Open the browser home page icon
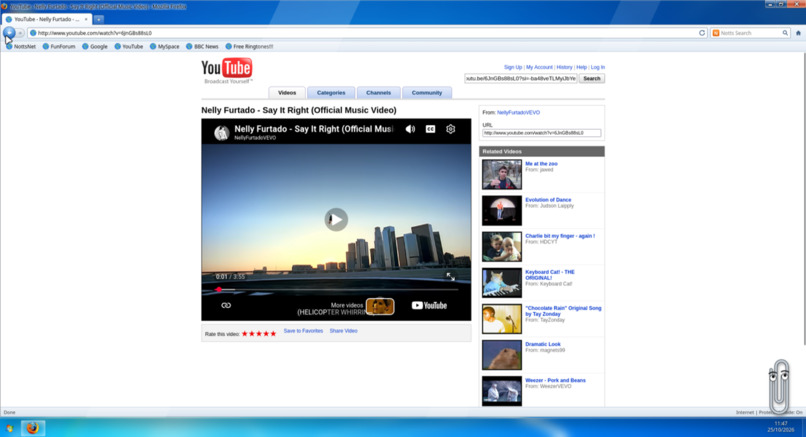Viewport: 806px width, 437px height. (x=798, y=33)
